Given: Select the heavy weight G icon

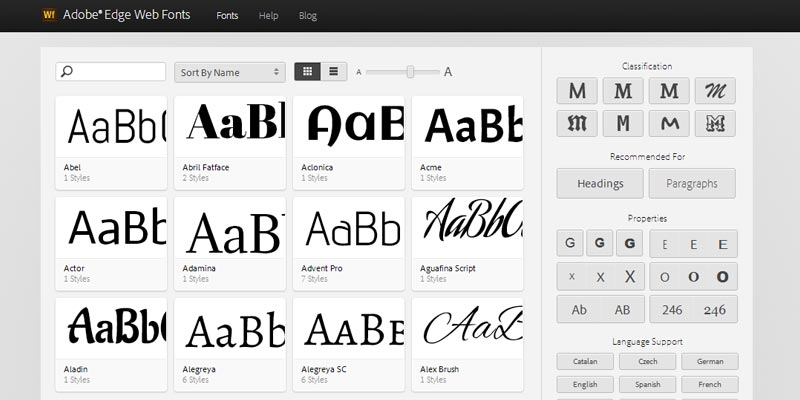Looking at the screenshot, I should [629, 243].
